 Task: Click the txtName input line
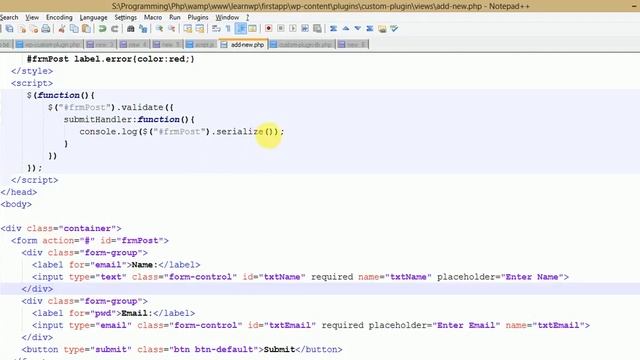(x=300, y=277)
